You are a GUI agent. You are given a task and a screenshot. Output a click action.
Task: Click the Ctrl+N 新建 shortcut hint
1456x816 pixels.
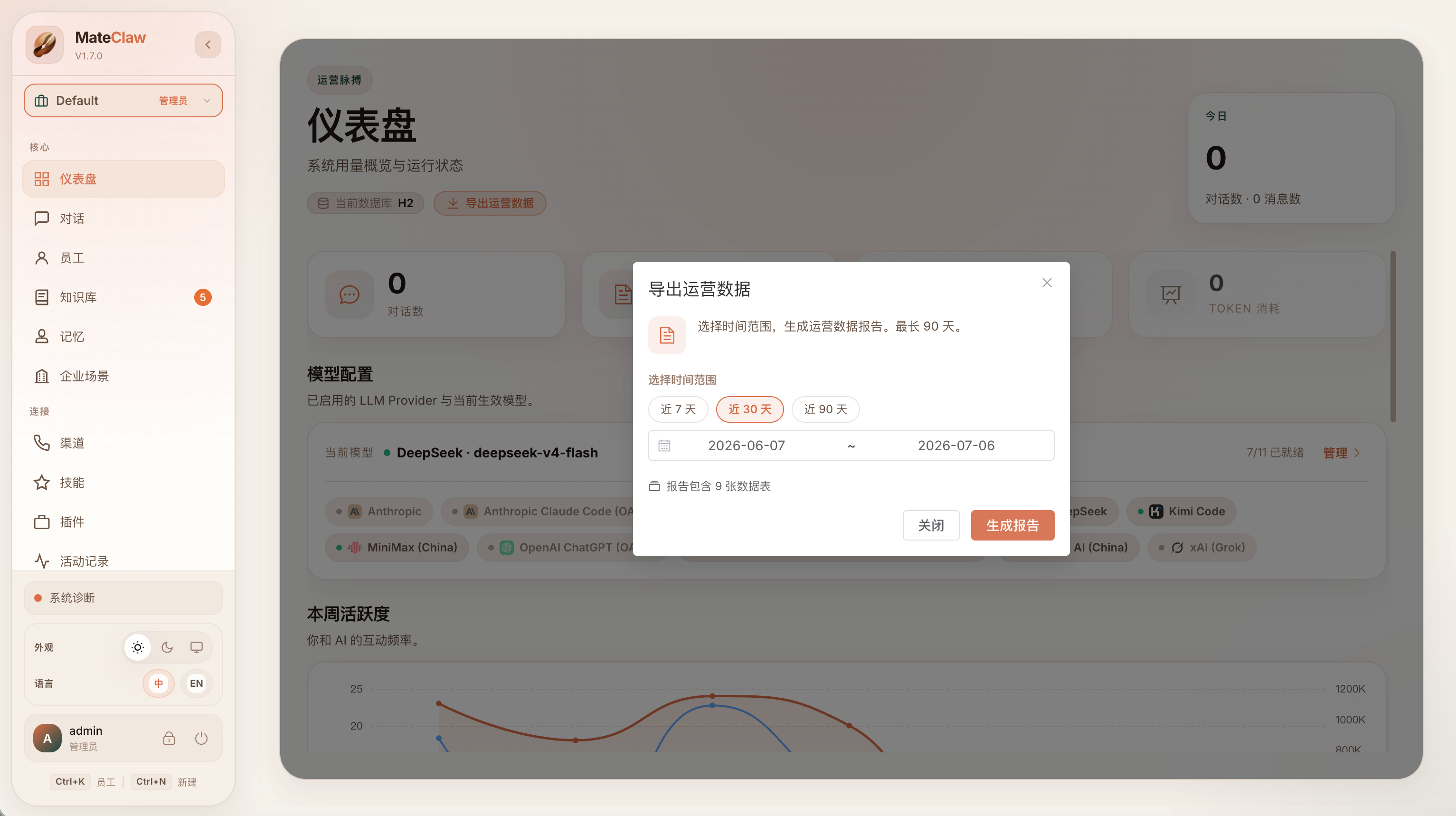pos(164,781)
